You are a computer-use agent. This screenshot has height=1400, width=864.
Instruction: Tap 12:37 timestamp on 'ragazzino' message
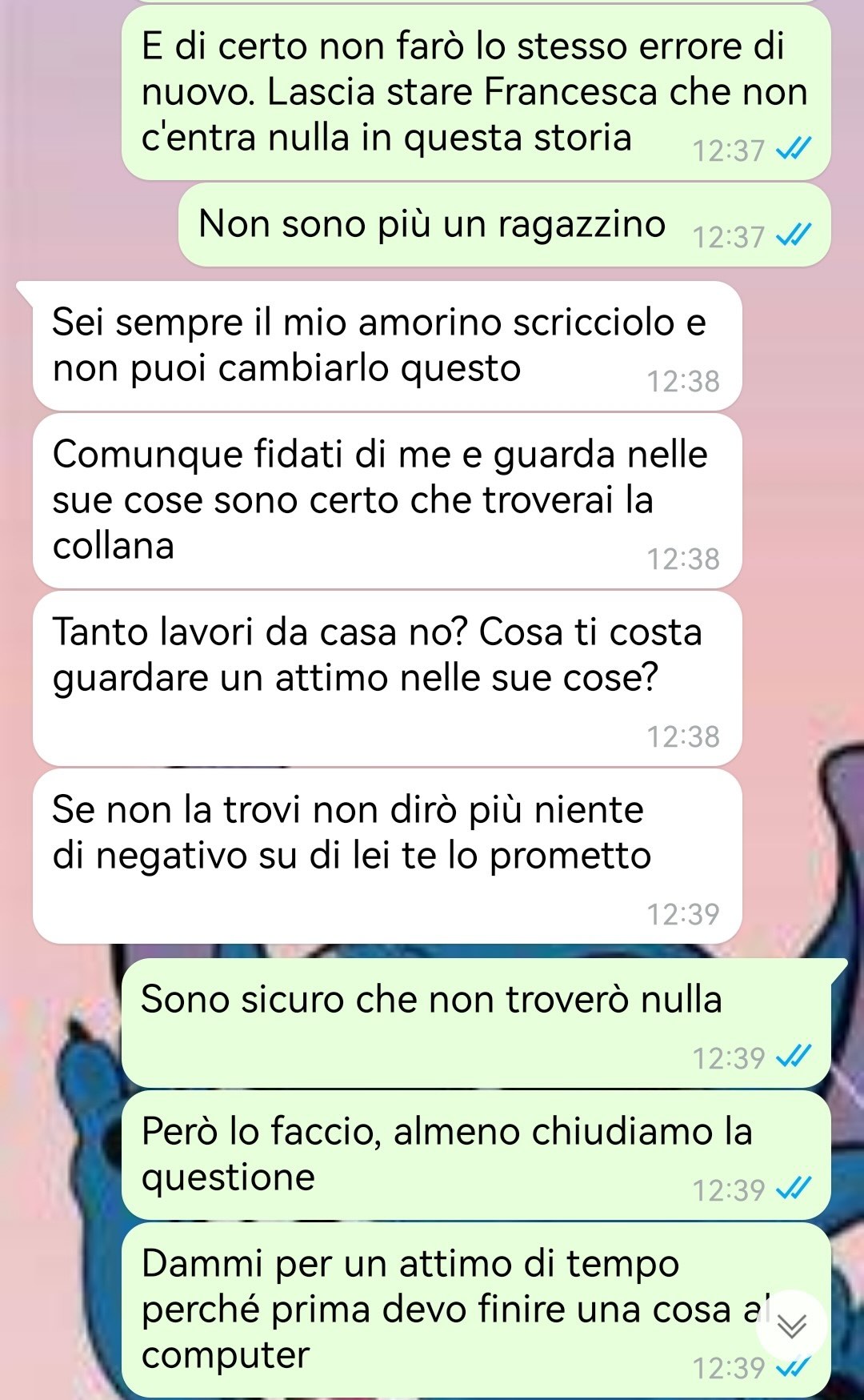tap(729, 237)
